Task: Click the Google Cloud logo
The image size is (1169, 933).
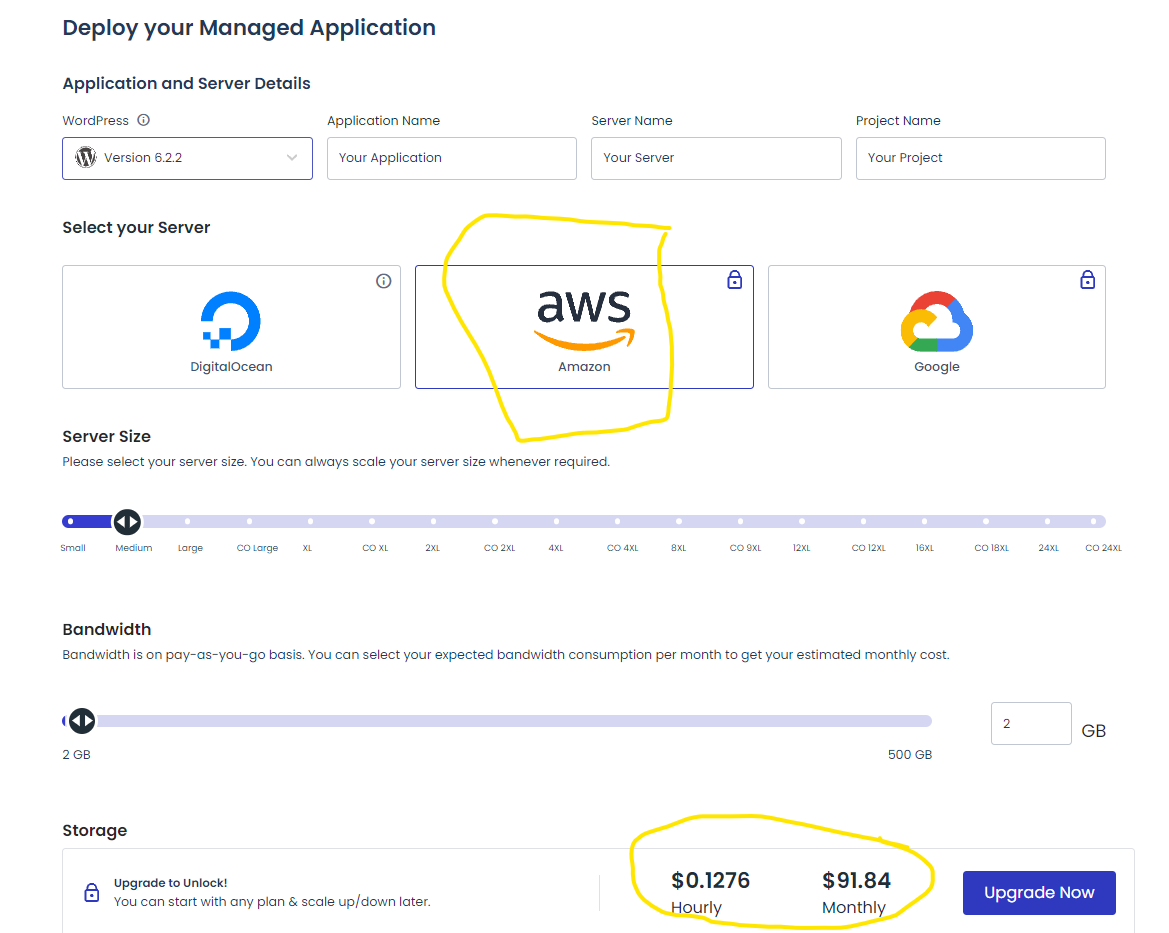Action: (x=937, y=321)
